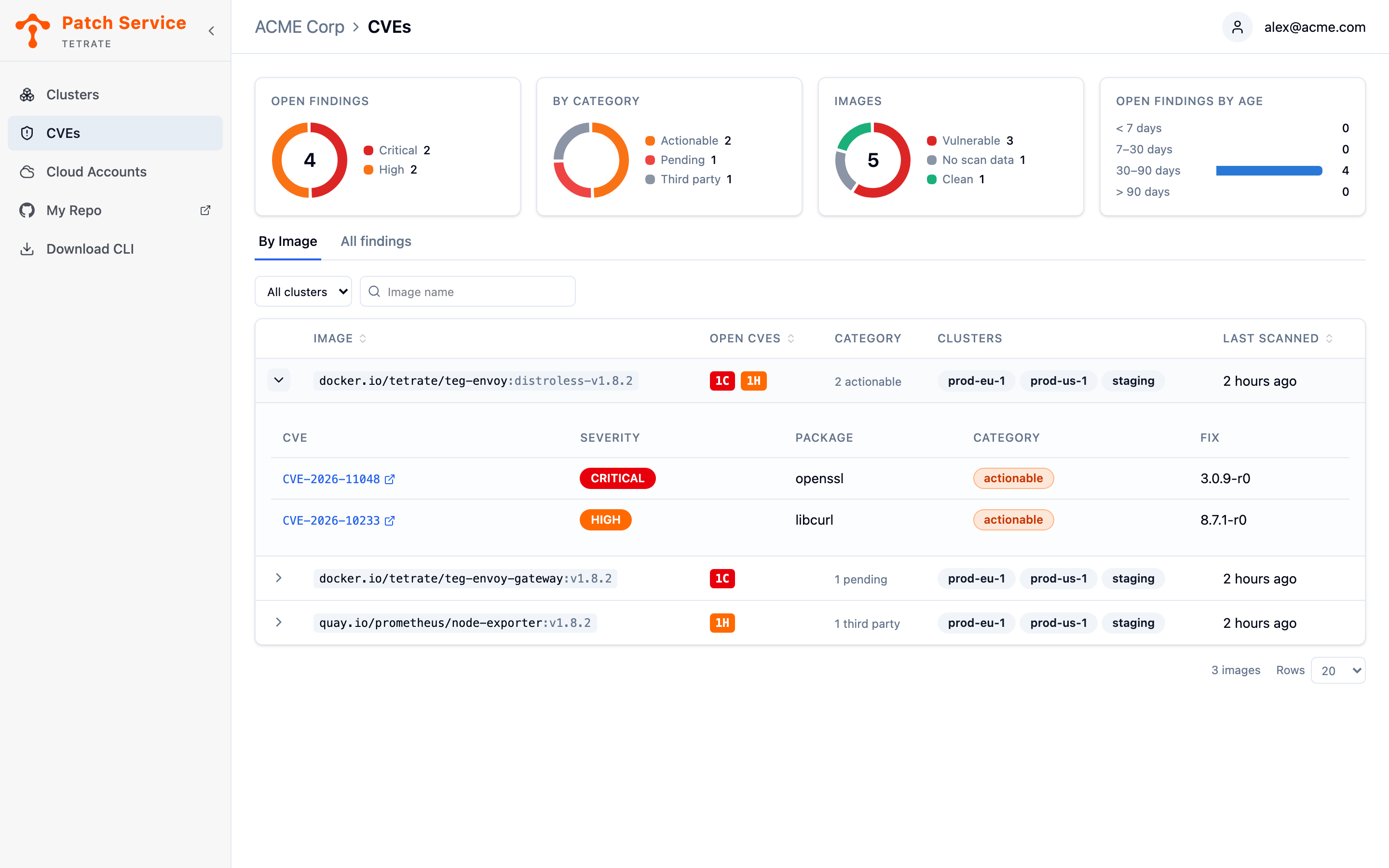Sort by the IMAGE column arrows
1389x868 pixels.
[x=363, y=339]
